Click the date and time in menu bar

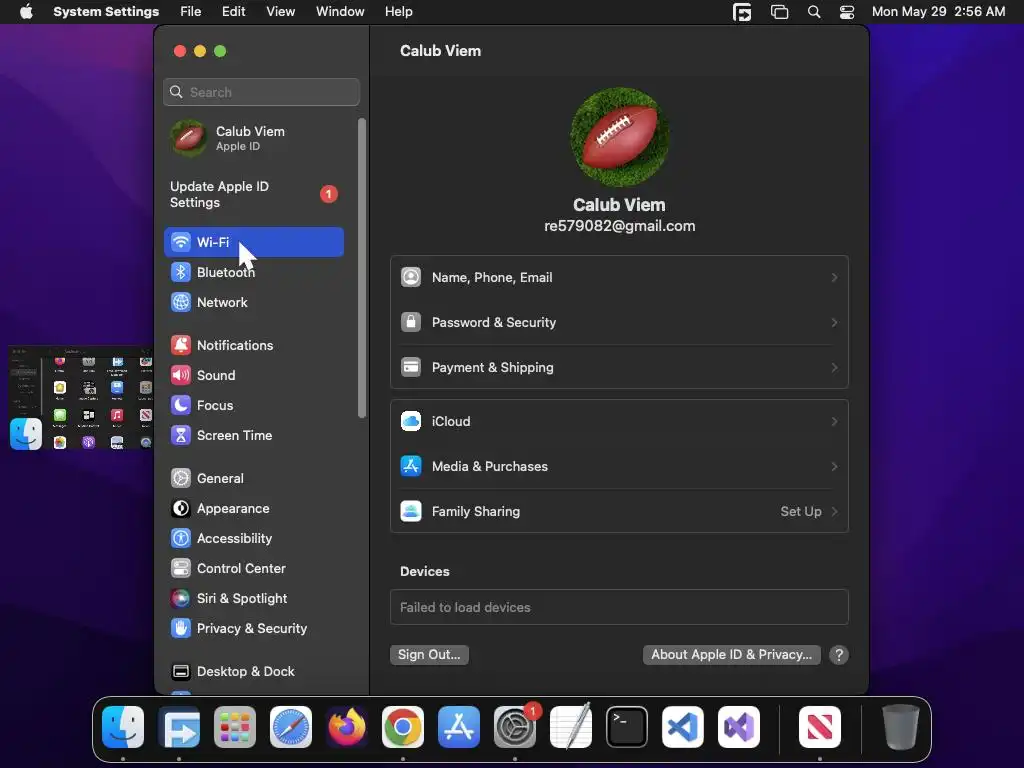(938, 12)
